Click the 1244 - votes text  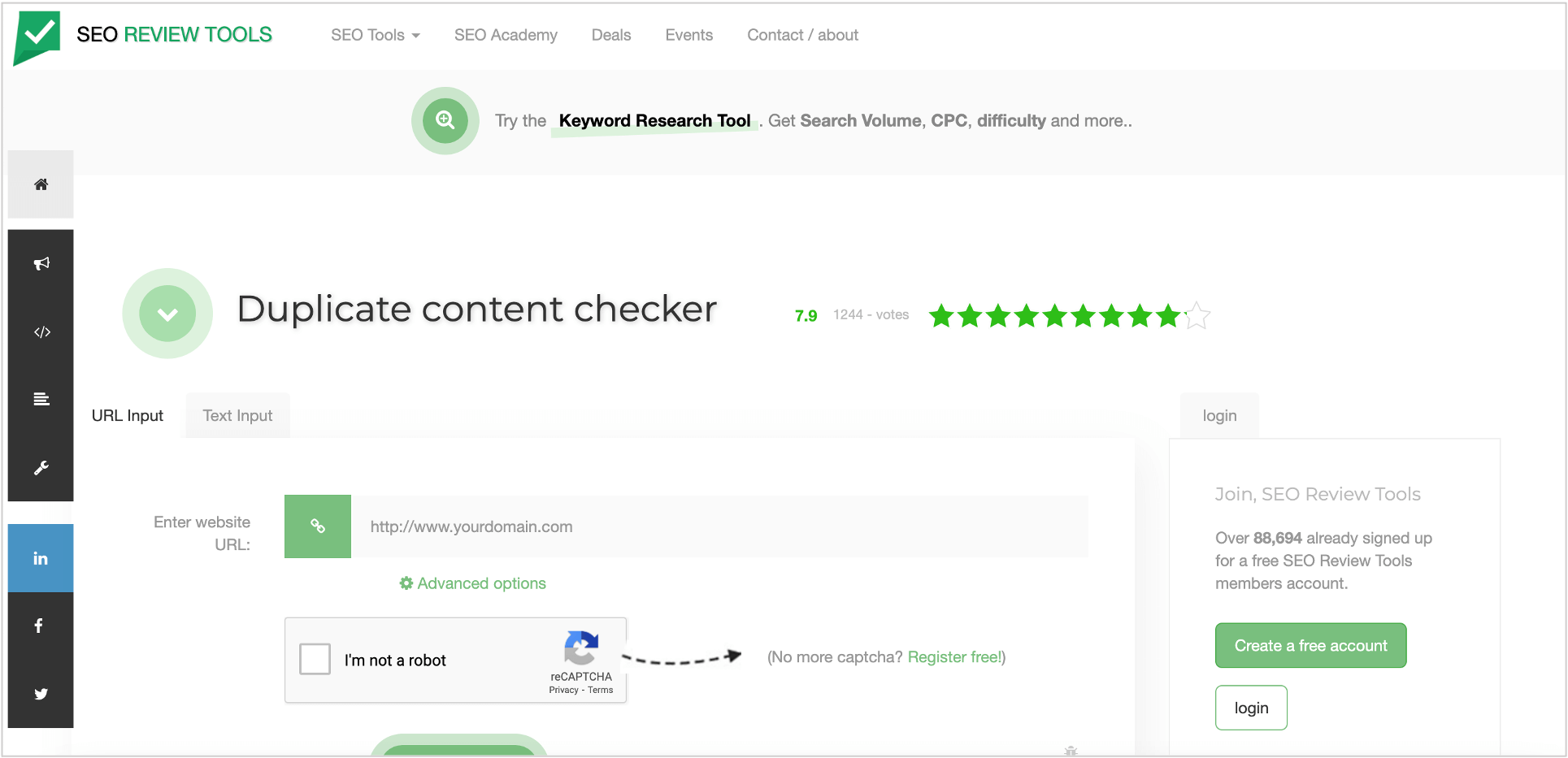coord(871,314)
